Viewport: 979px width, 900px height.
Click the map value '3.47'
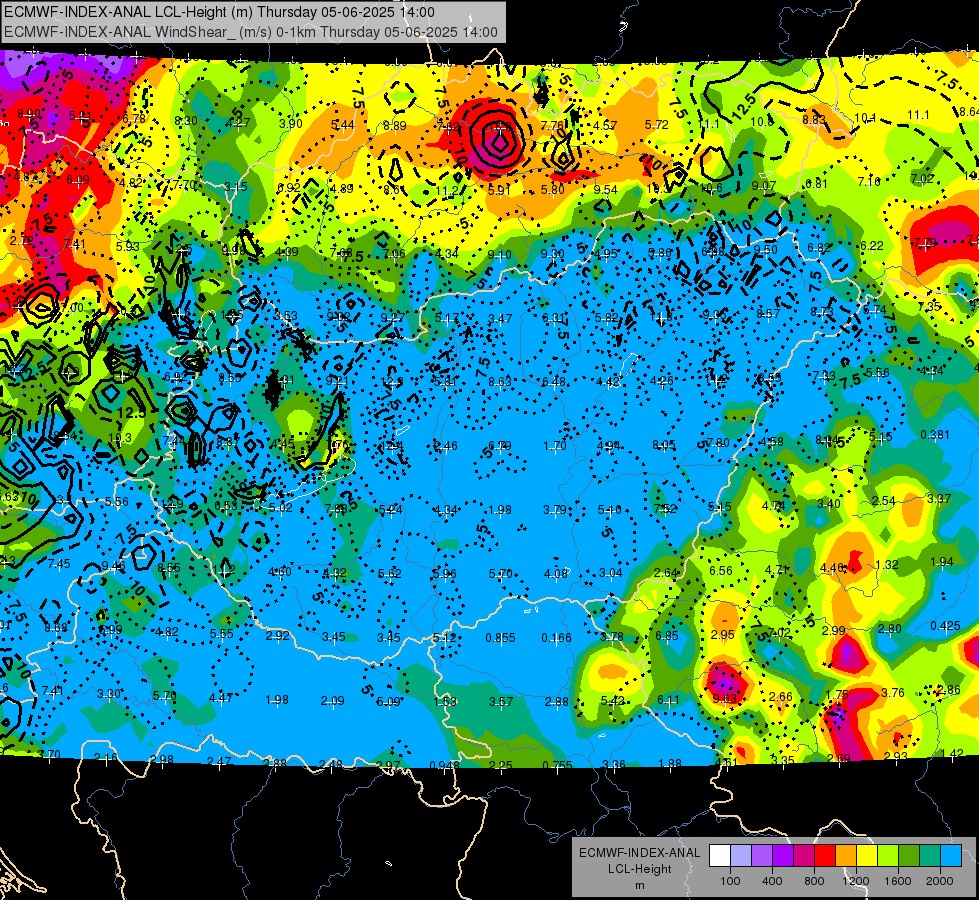pyautogui.click(x=500, y=319)
